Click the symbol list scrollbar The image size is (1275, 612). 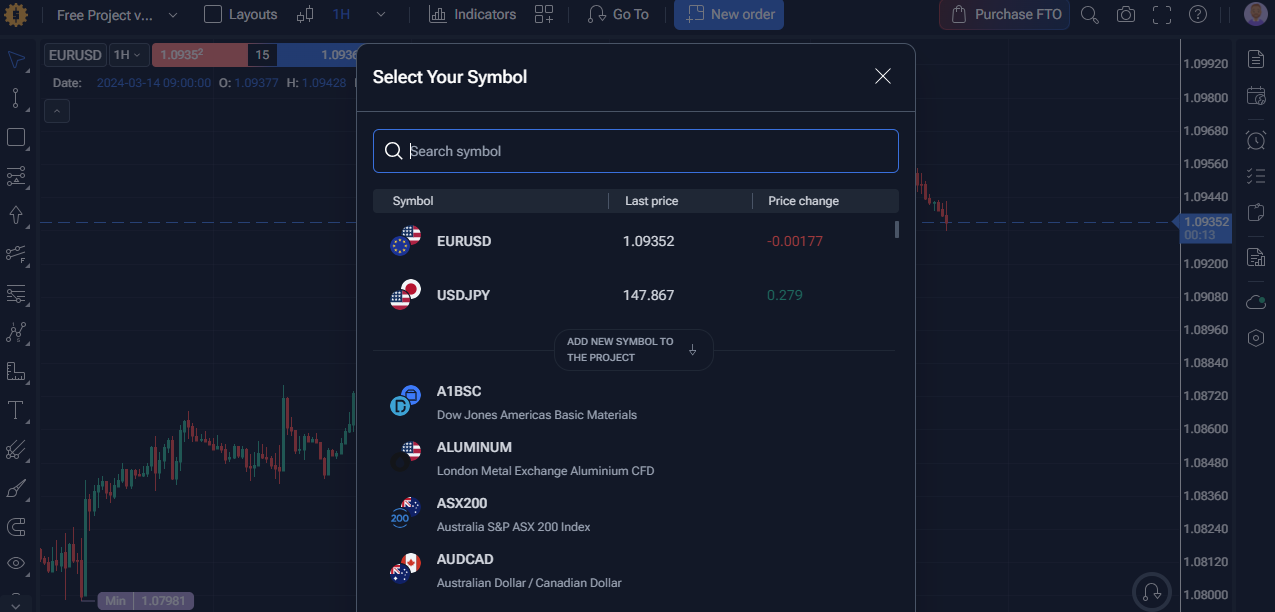click(897, 230)
